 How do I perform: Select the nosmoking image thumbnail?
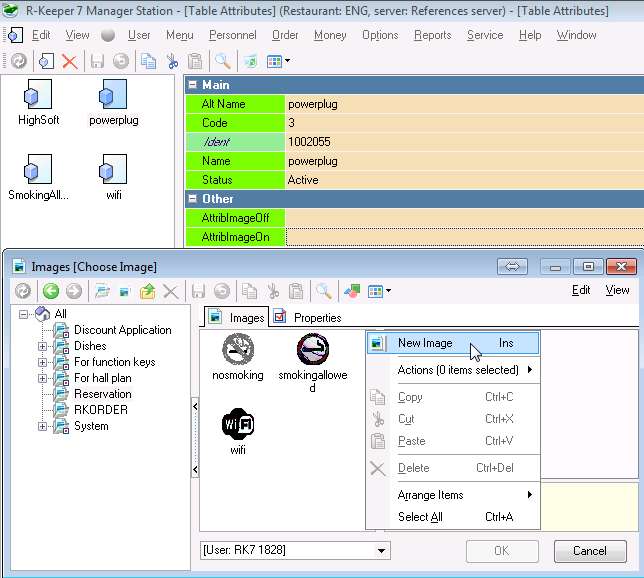click(x=238, y=357)
